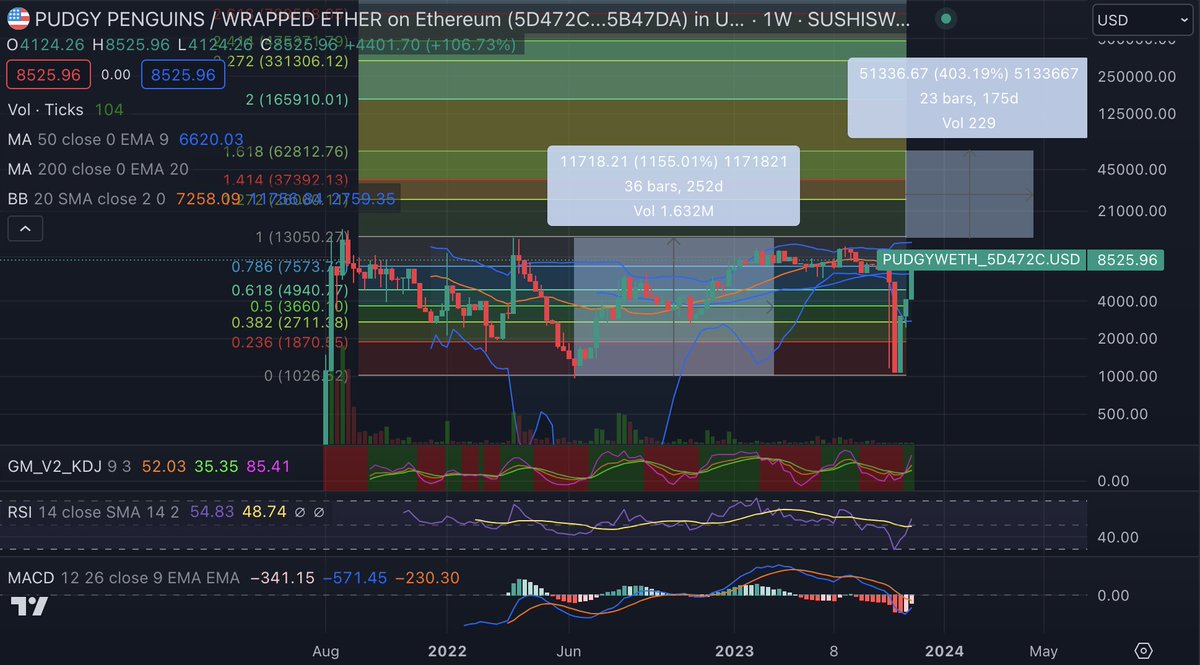Click the 1000.00 price scale label
The width and height of the screenshot is (1200, 665).
pos(1127,376)
